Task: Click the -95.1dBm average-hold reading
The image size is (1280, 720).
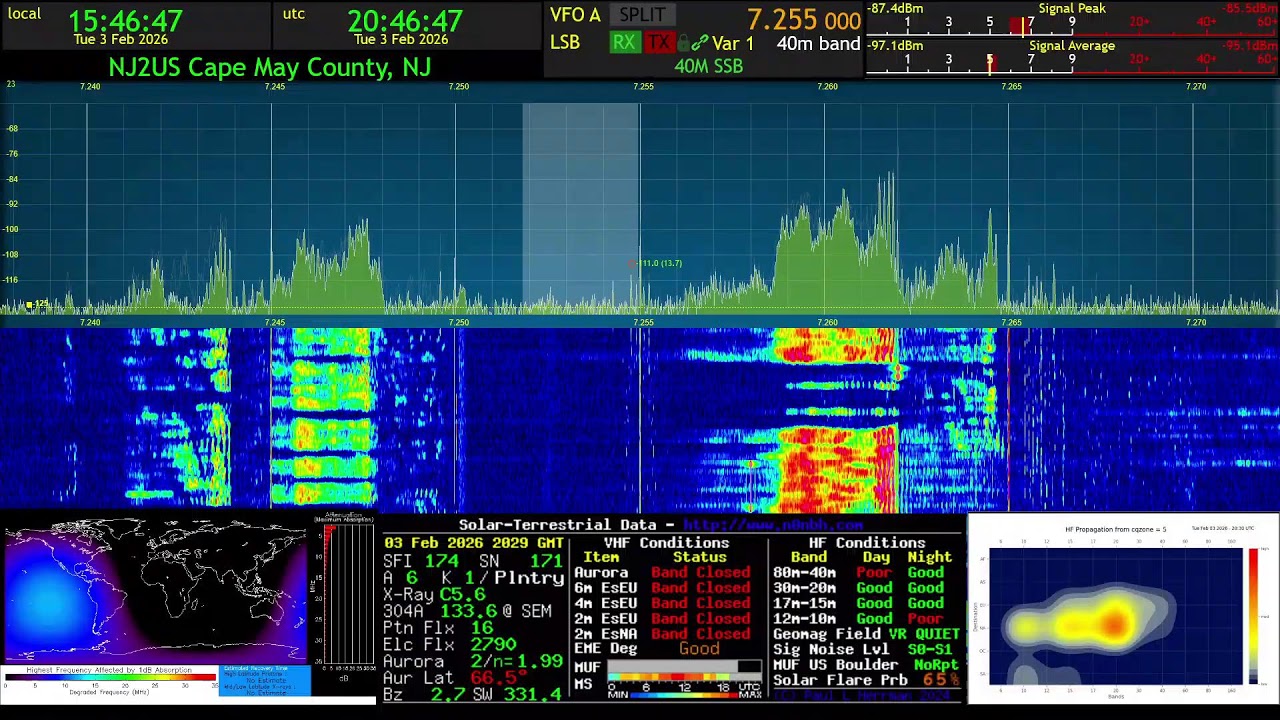Action: pyautogui.click(x=1249, y=46)
